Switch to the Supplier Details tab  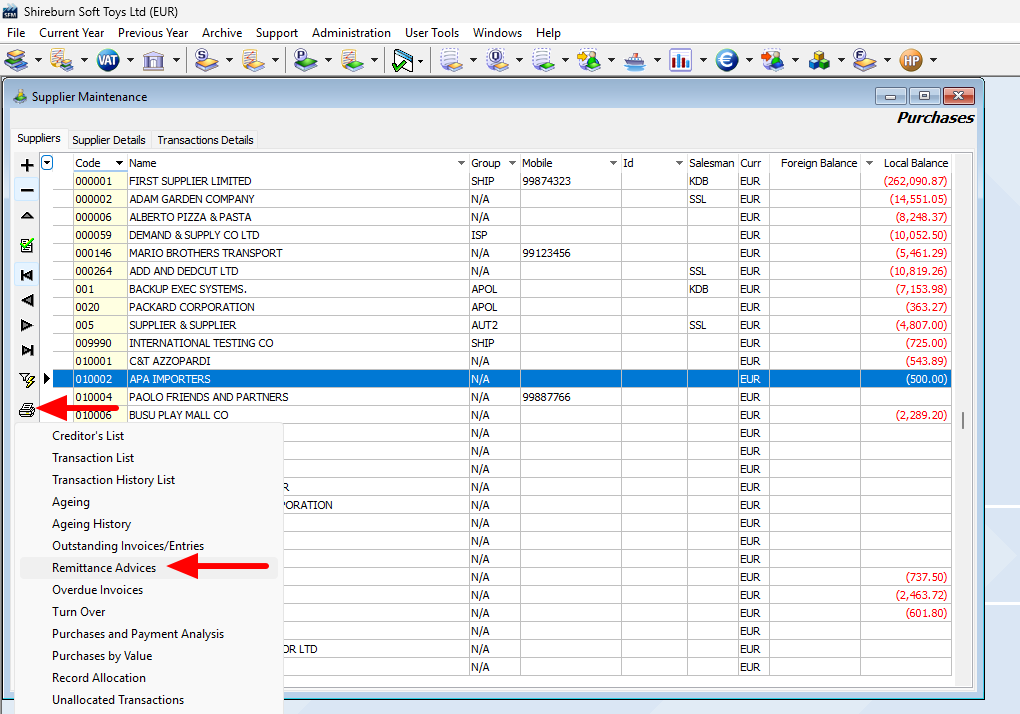[x=109, y=140]
